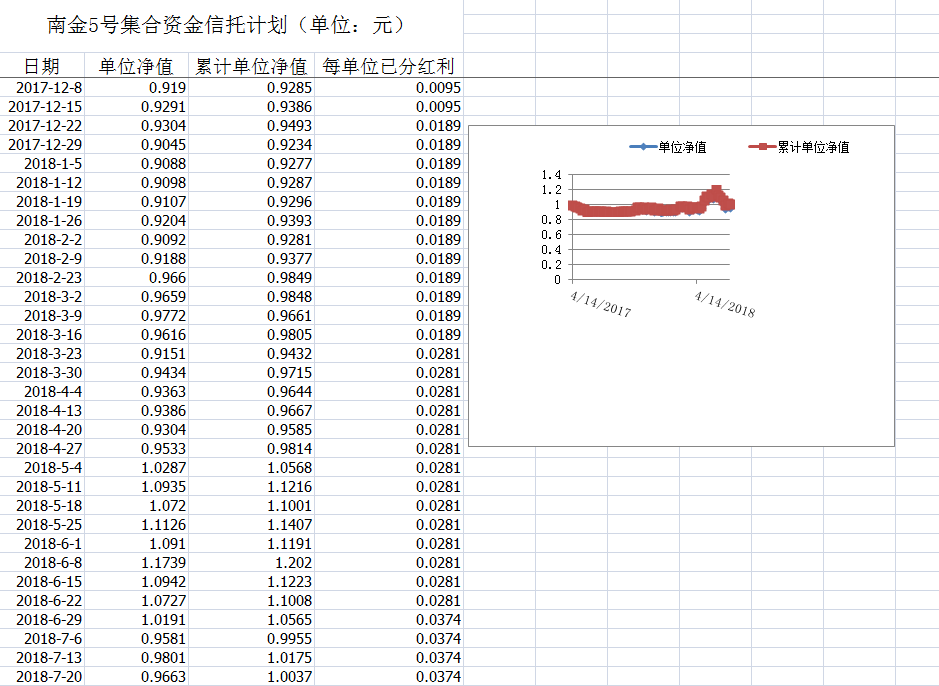Click the 1.4 value on chart vertical axis
This screenshot has width=939, height=686.
click(x=551, y=175)
